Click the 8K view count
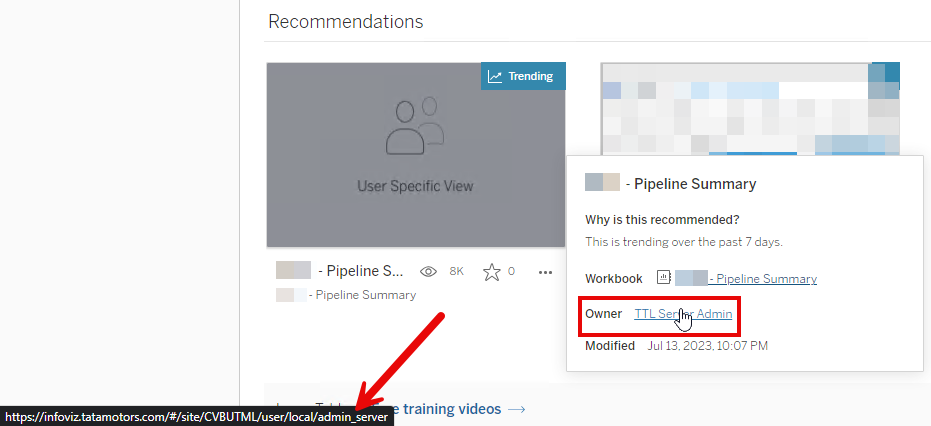This screenshot has width=931, height=426. (x=456, y=271)
